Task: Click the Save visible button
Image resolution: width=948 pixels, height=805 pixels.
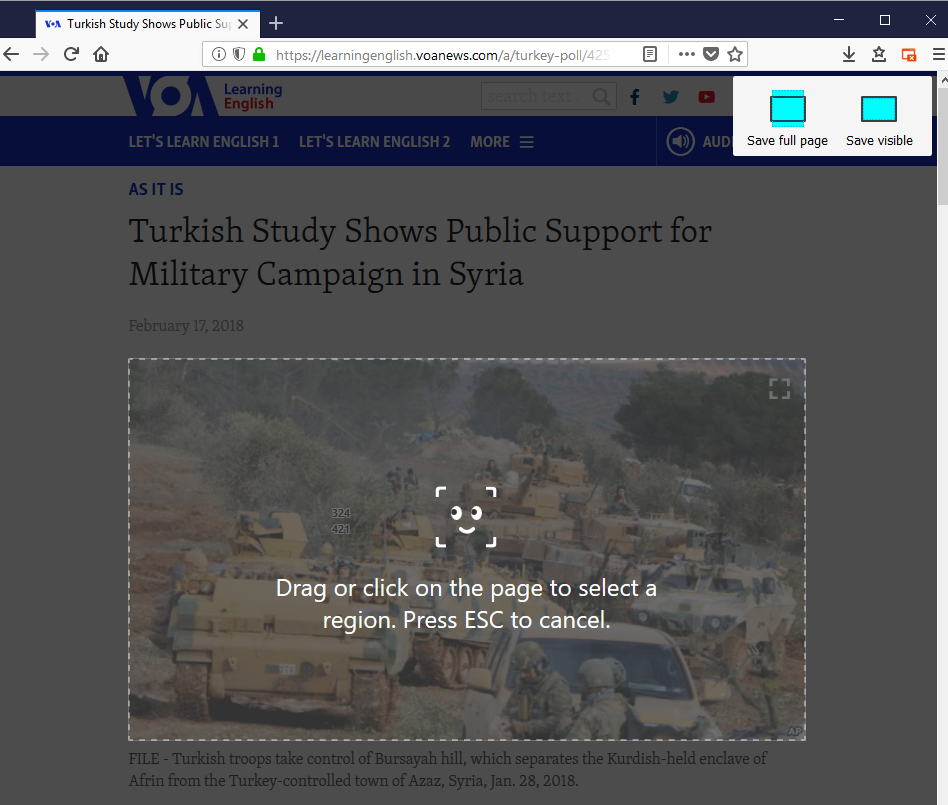Action: coord(879,118)
